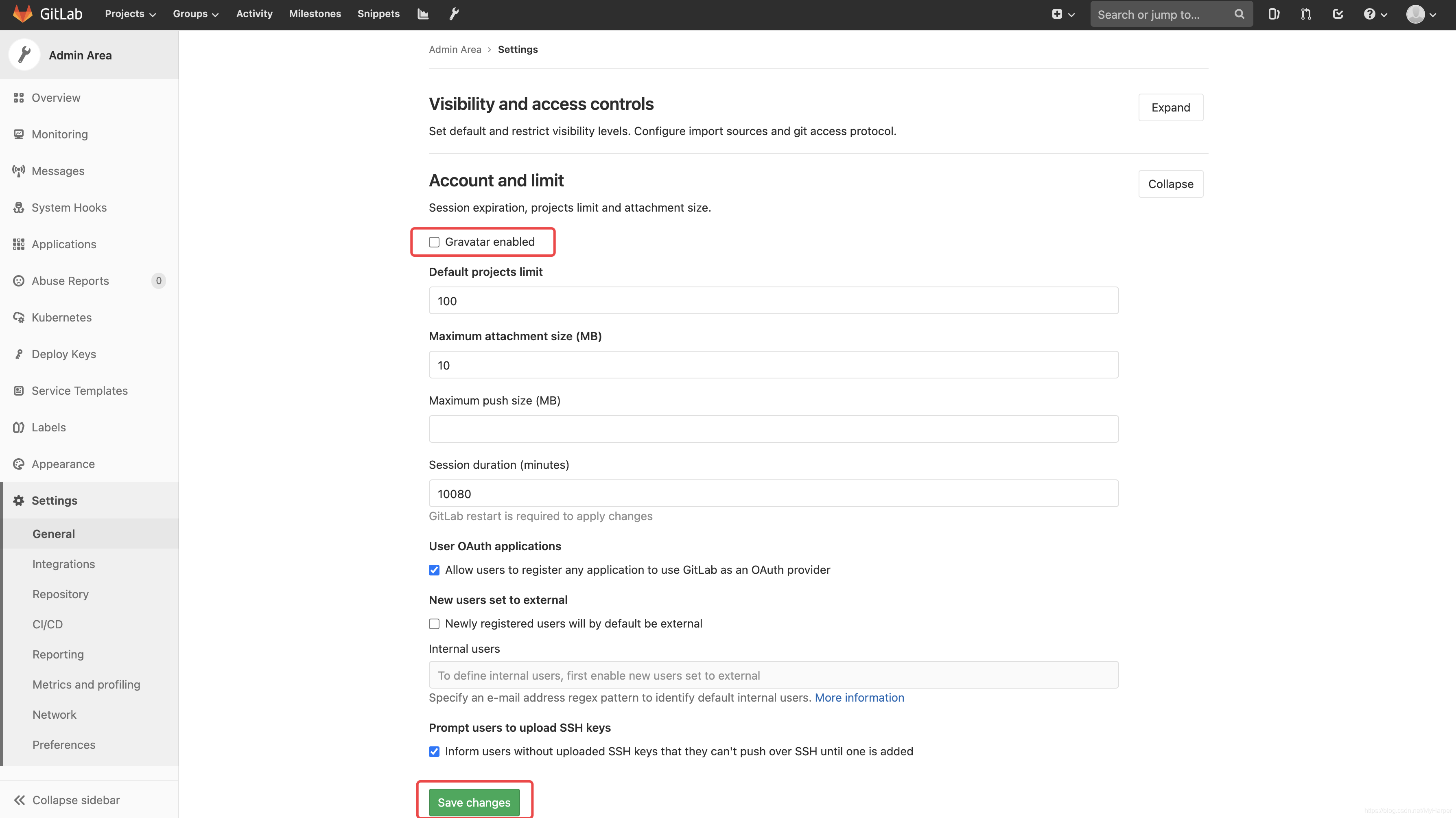
Task: Open the admin wrench icon in navbar
Action: [x=454, y=13]
